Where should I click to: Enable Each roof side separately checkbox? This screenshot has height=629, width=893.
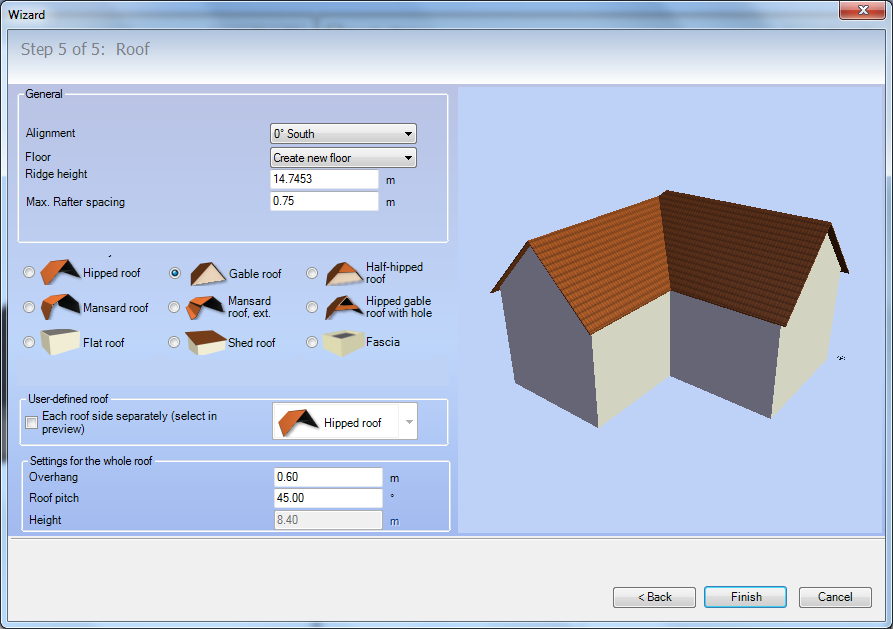click(32, 423)
